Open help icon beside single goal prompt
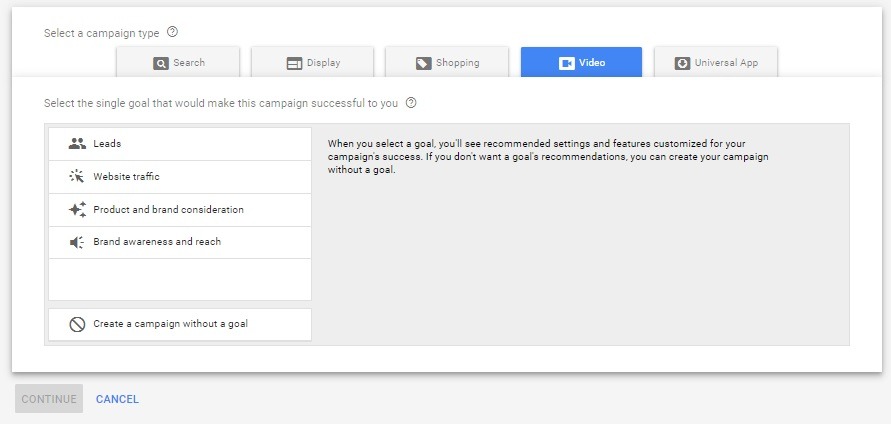This screenshot has height=424, width=891. (x=411, y=103)
